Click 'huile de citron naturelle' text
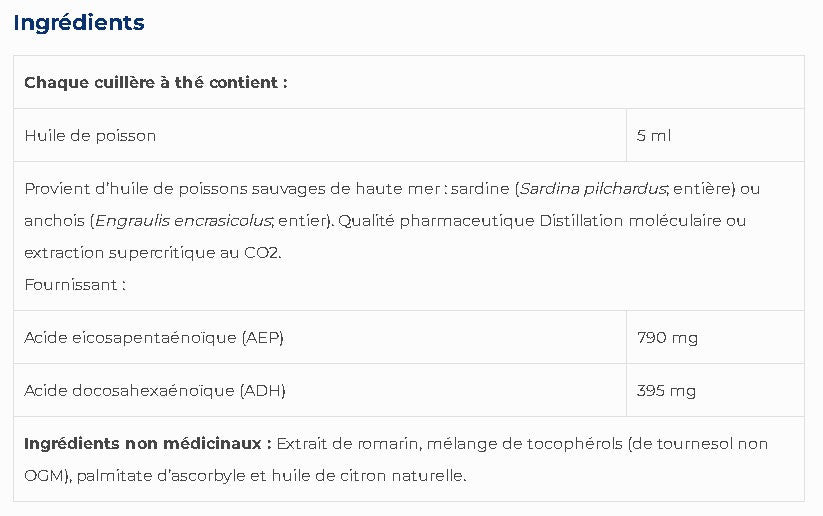Image resolution: width=823 pixels, height=516 pixels. click(368, 476)
